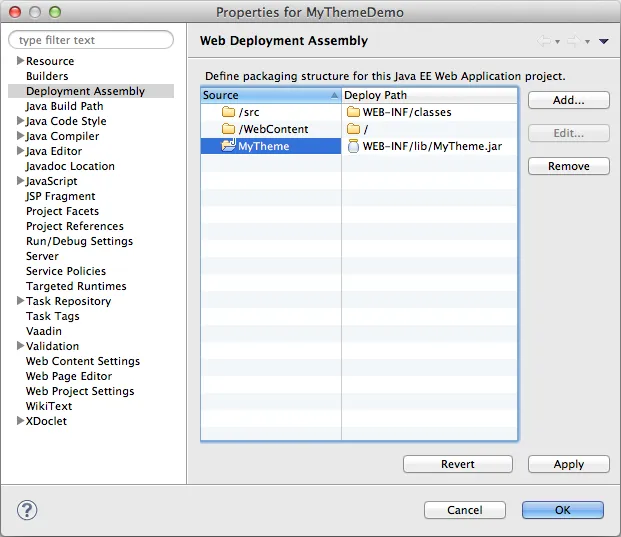Open Java Build Path page

coord(65,106)
